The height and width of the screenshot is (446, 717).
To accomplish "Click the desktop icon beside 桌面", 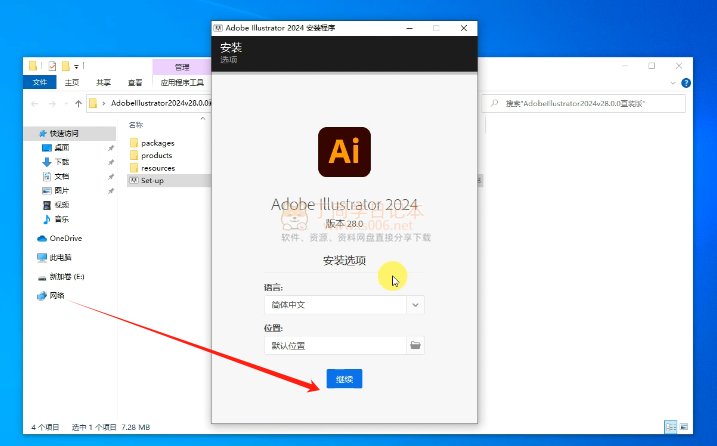I will tap(47, 147).
